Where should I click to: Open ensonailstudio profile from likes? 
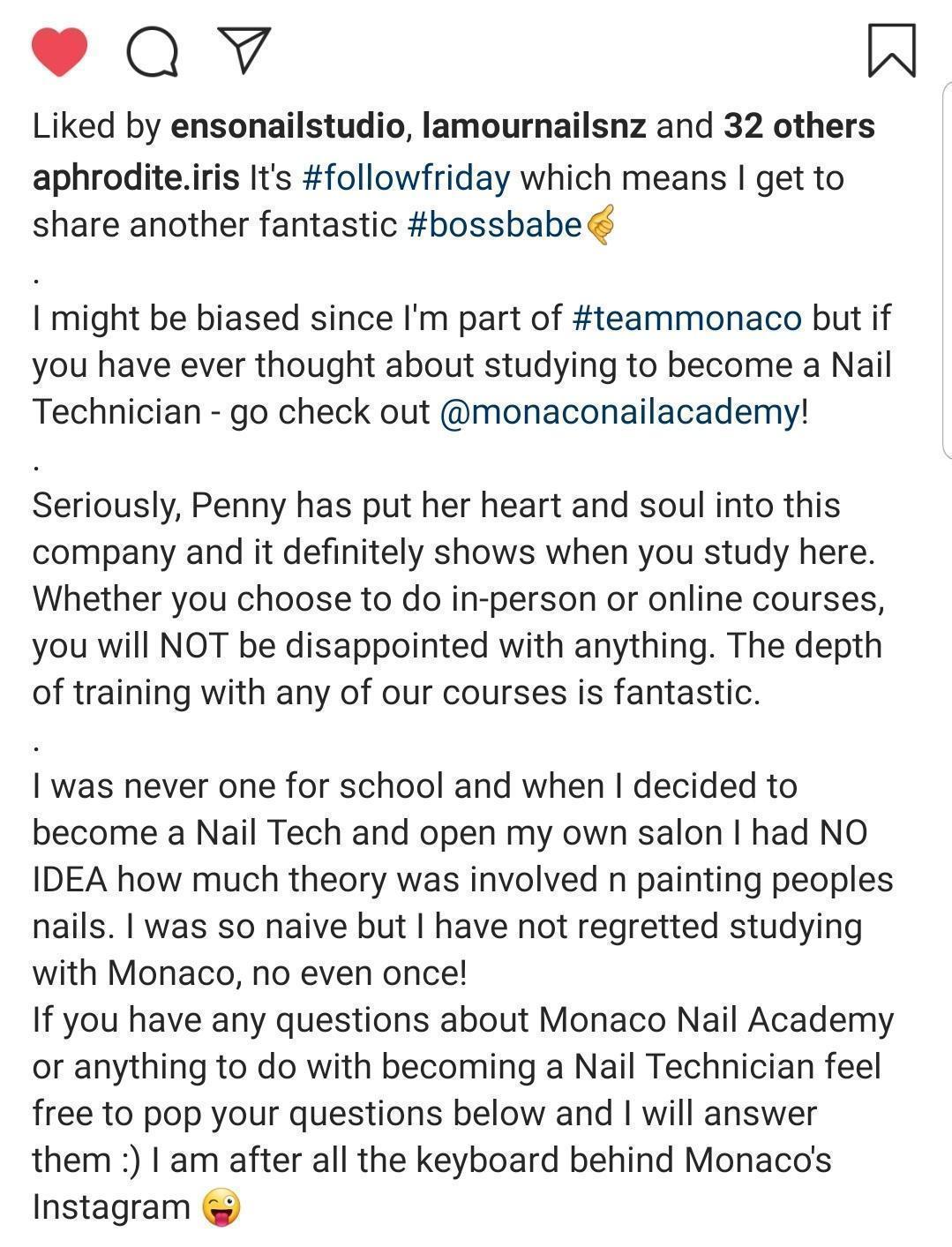pyautogui.click(x=287, y=126)
